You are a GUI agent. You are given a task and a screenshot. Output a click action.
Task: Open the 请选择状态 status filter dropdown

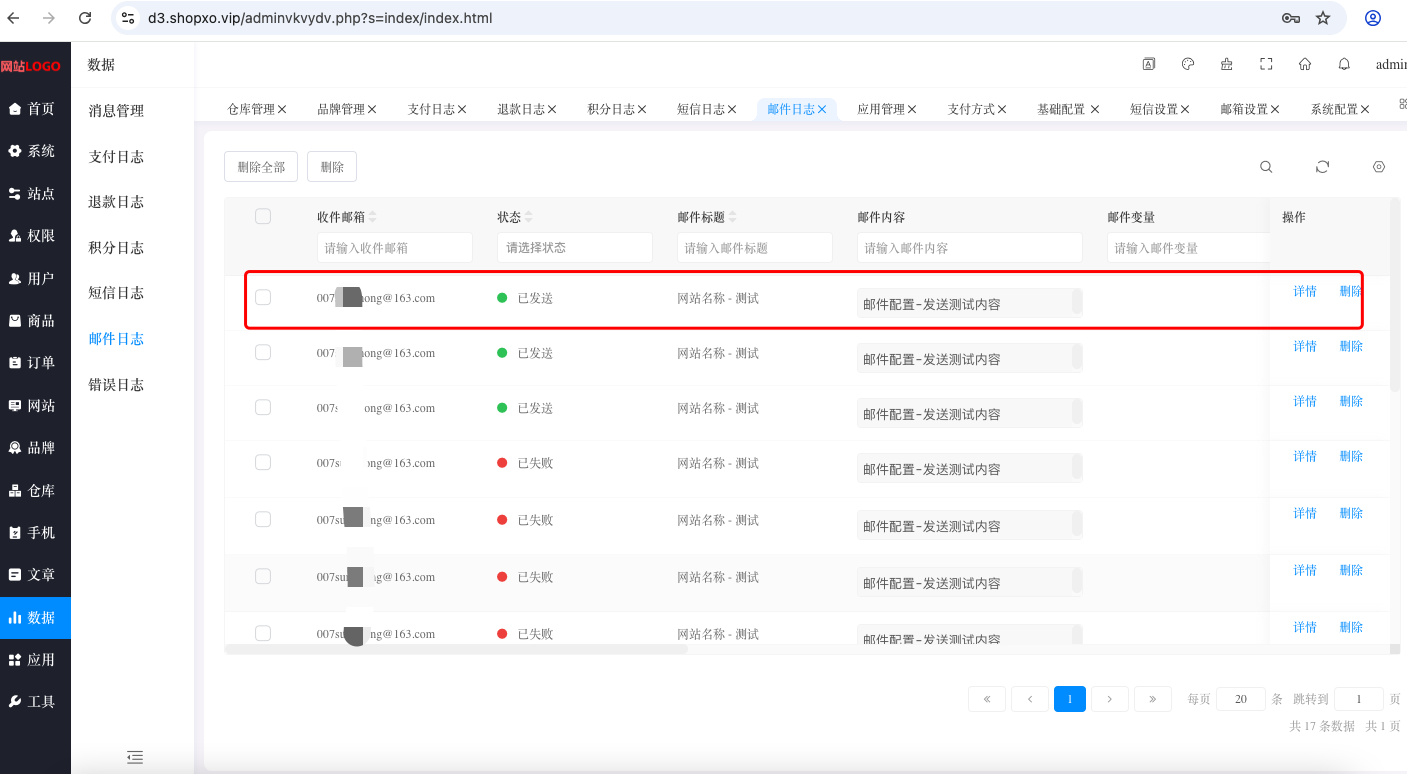pyautogui.click(x=575, y=247)
